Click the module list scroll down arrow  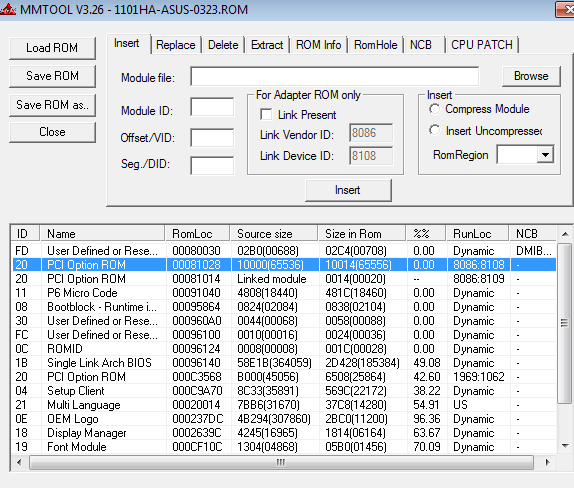click(565, 446)
